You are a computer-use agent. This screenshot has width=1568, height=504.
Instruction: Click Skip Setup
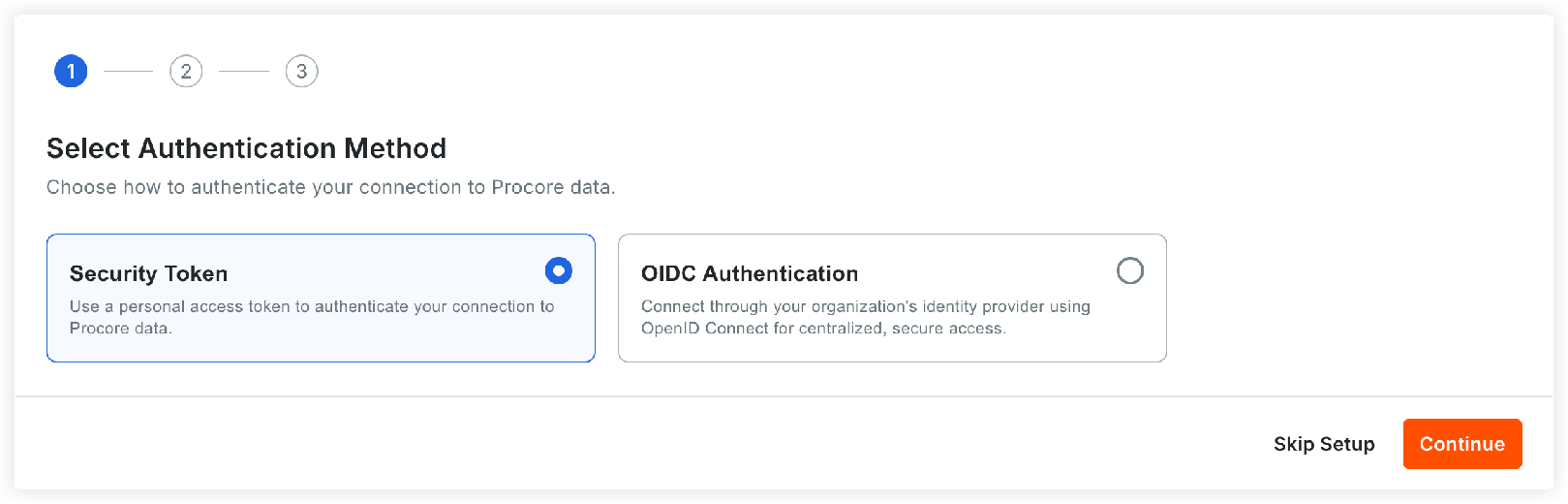(x=1324, y=444)
